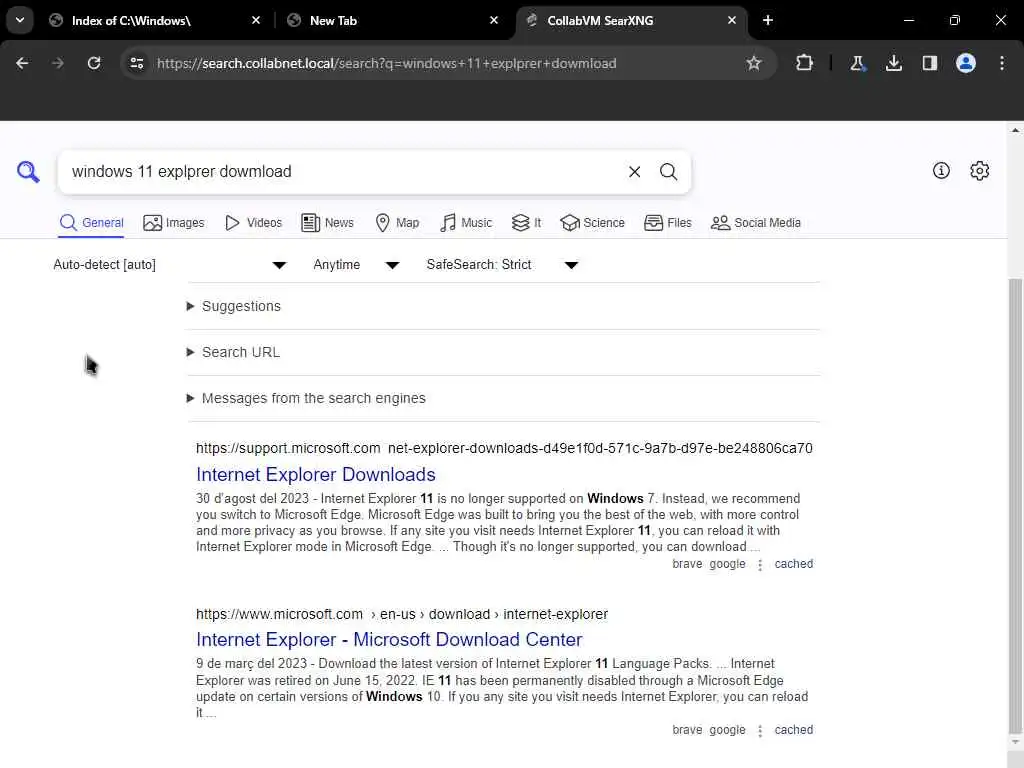Select the It search category
The image size is (1024, 768).
pyautogui.click(x=526, y=223)
